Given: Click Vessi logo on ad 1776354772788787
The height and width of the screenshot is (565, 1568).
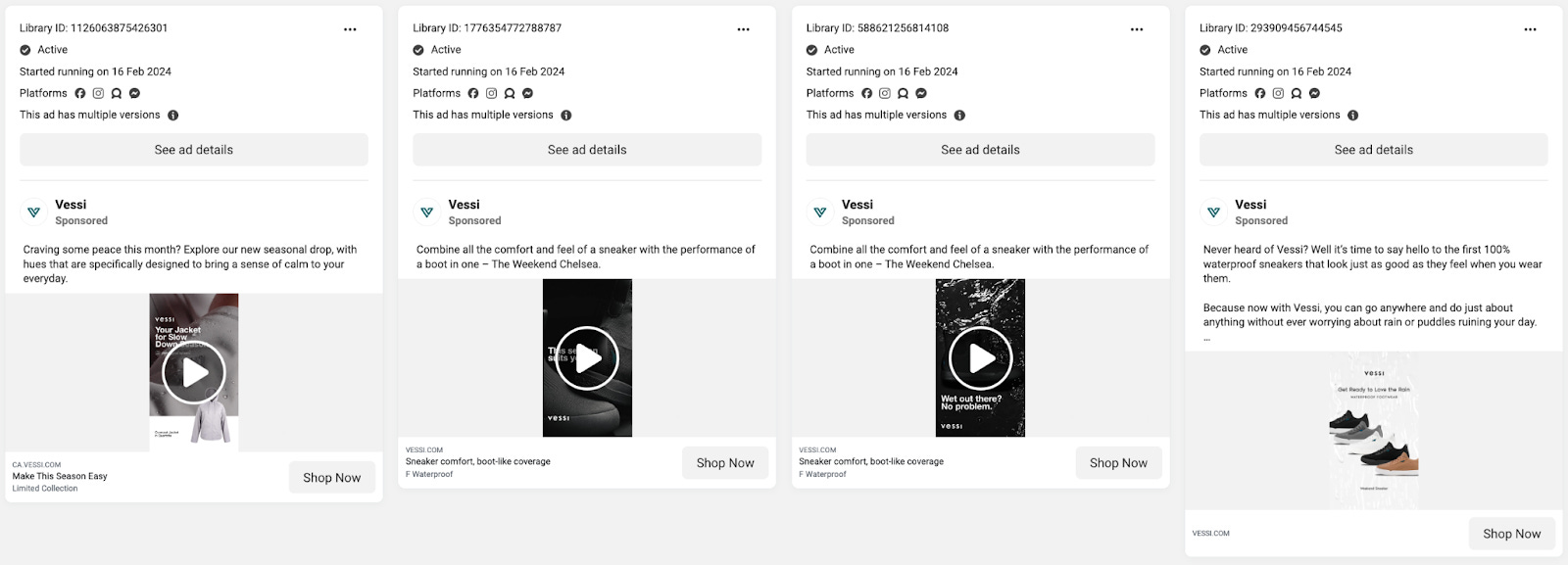Looking at the screenshot, I should point(427,212).
